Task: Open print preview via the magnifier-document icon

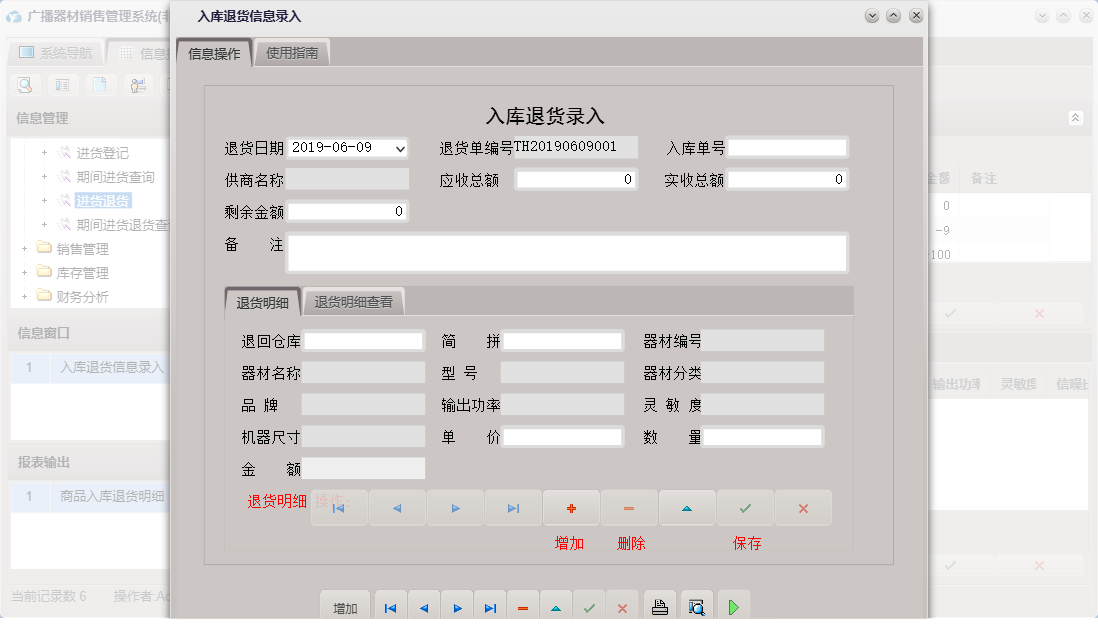Action: pyautogui.click(x=696, y=604)
